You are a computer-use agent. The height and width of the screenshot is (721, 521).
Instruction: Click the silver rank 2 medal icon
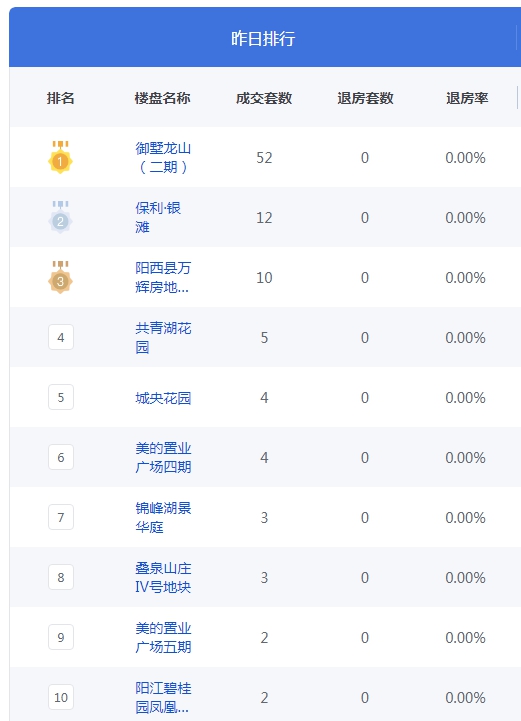(x=60, y=217)
